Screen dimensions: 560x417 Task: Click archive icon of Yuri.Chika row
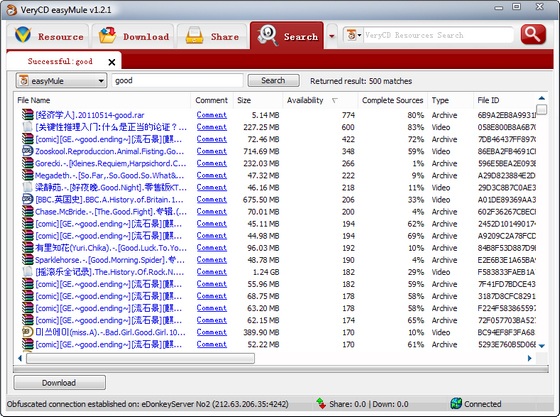point(28,248)
